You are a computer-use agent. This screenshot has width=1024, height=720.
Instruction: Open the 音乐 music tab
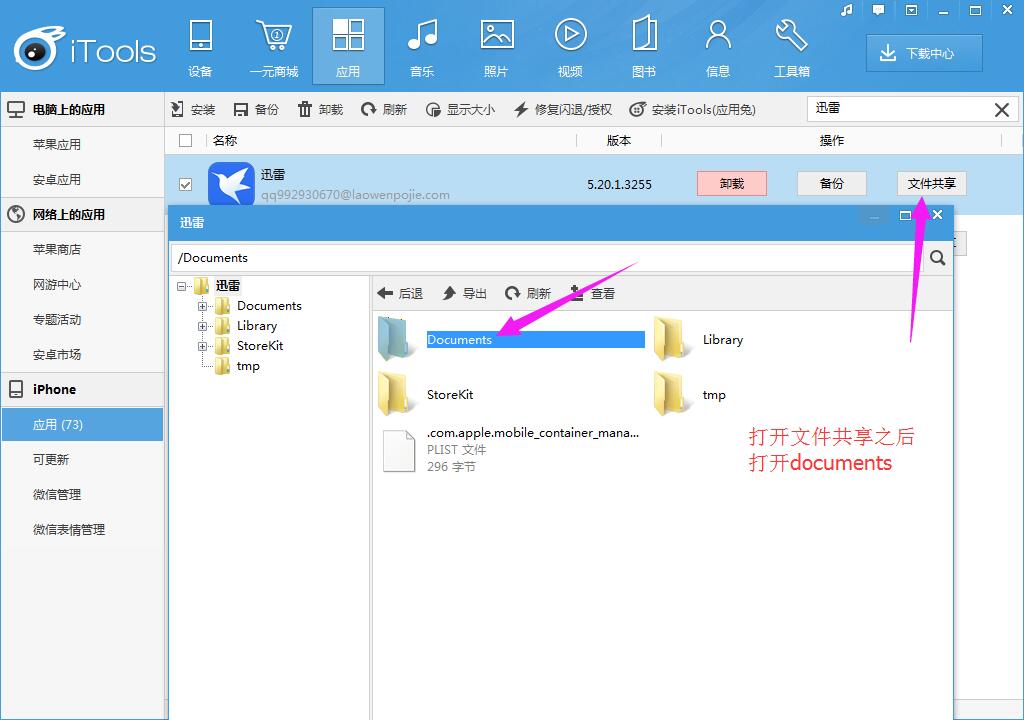click(x=422, y=47)
